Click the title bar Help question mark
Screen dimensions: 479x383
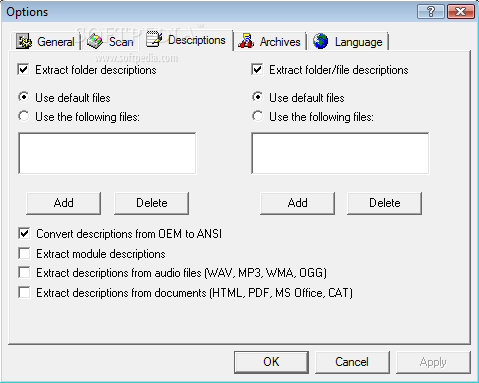click(x=431, y=12)
